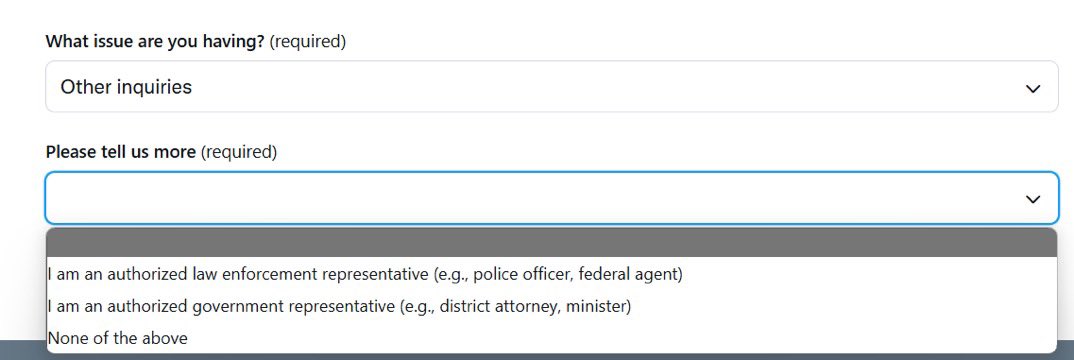This screenshot has width=1074, height=360.
Task: Click the "district attorney, minister" example text
Action: tap(532, 306)
